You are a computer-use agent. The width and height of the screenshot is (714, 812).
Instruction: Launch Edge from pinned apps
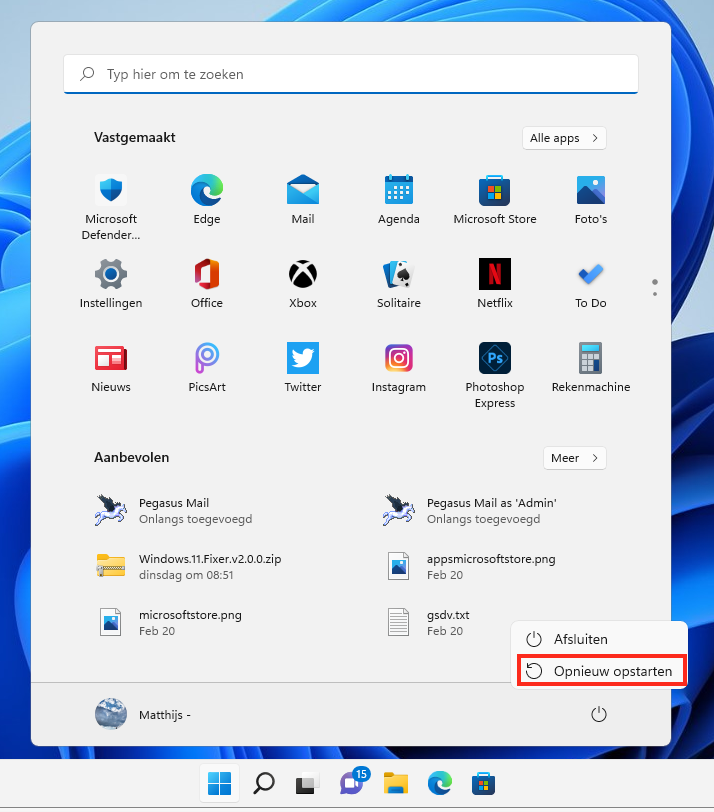pos(207,198)
